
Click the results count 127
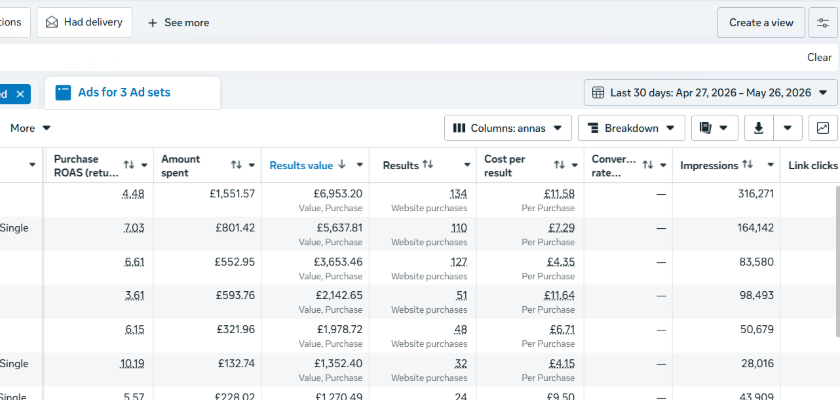[x=459, y=262]
